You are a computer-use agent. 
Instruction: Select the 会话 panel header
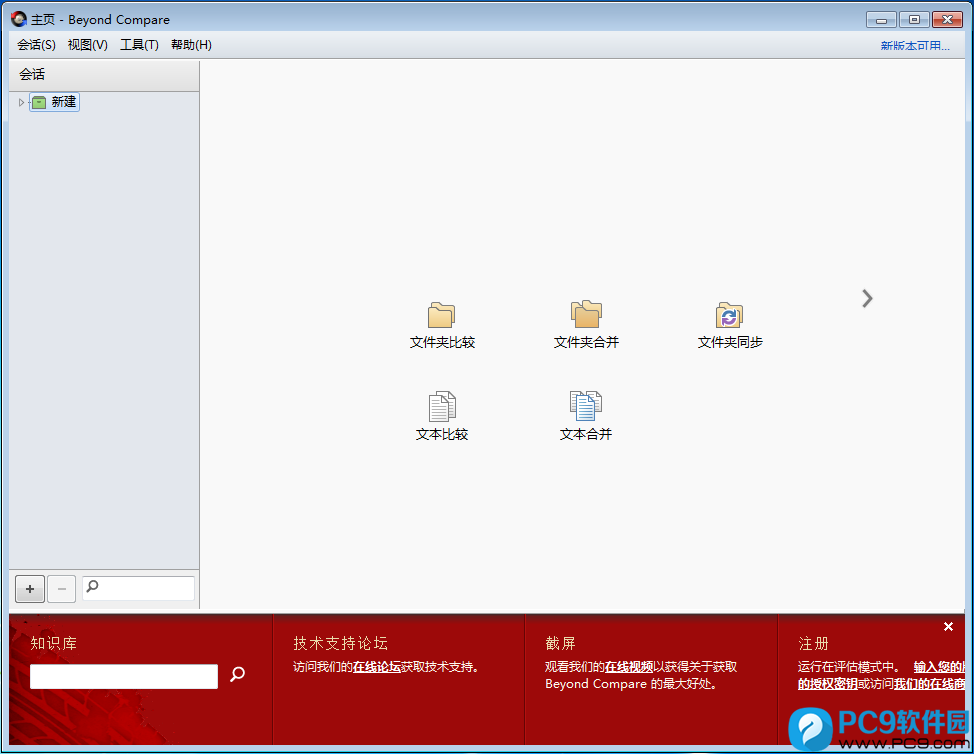pos(104,75)
